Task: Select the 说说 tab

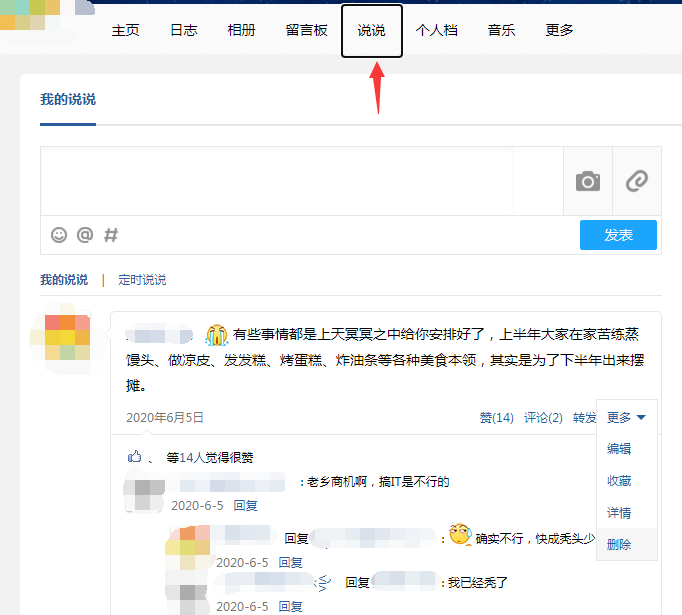Action: pos(371,30)
